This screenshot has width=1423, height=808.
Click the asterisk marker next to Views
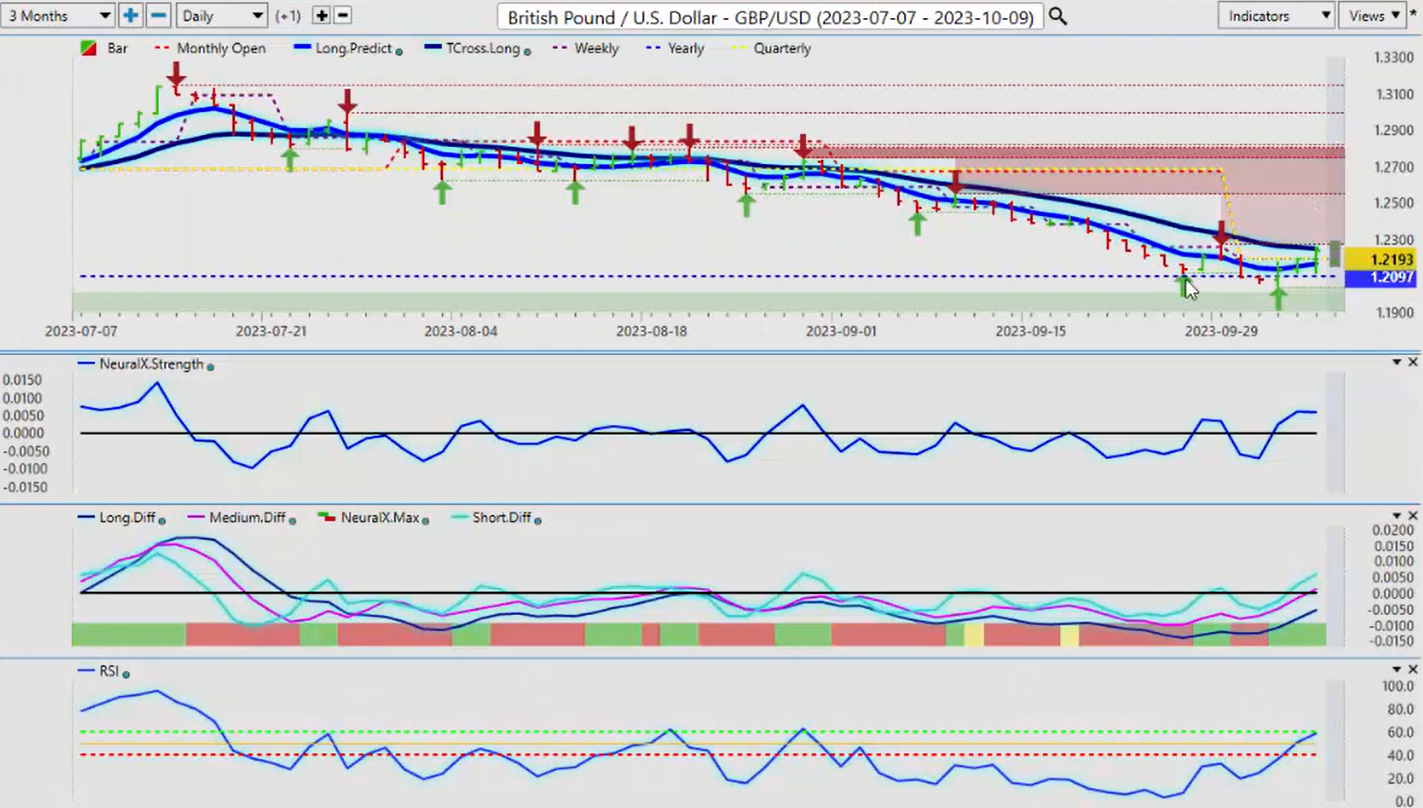(x=1413, y=15)
